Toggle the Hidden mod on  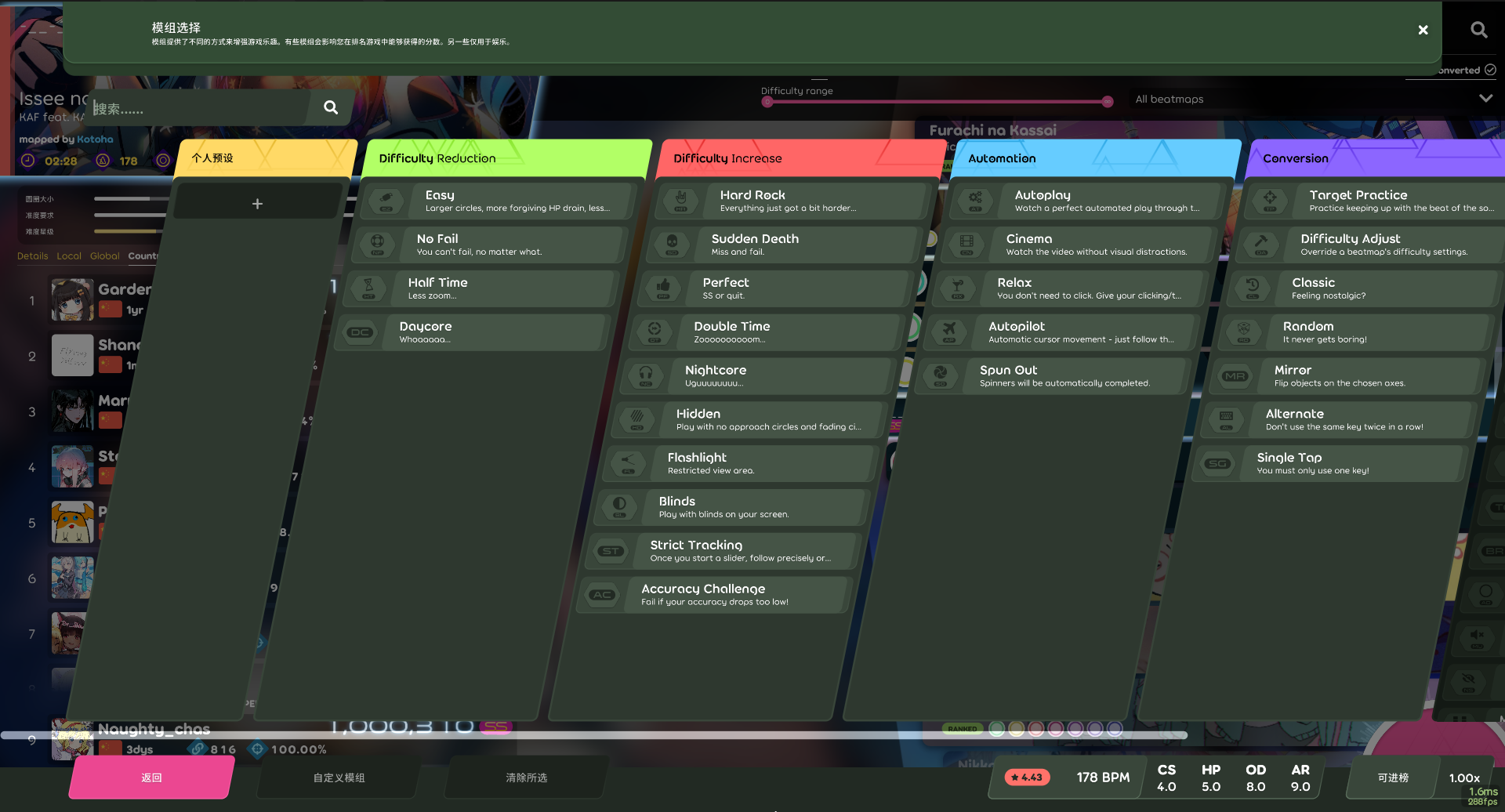[749, 420]
